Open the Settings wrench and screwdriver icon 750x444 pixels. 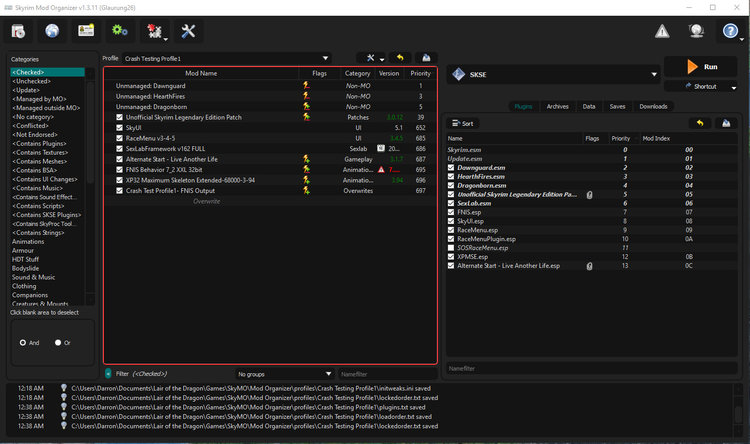[x=188, y=31]
